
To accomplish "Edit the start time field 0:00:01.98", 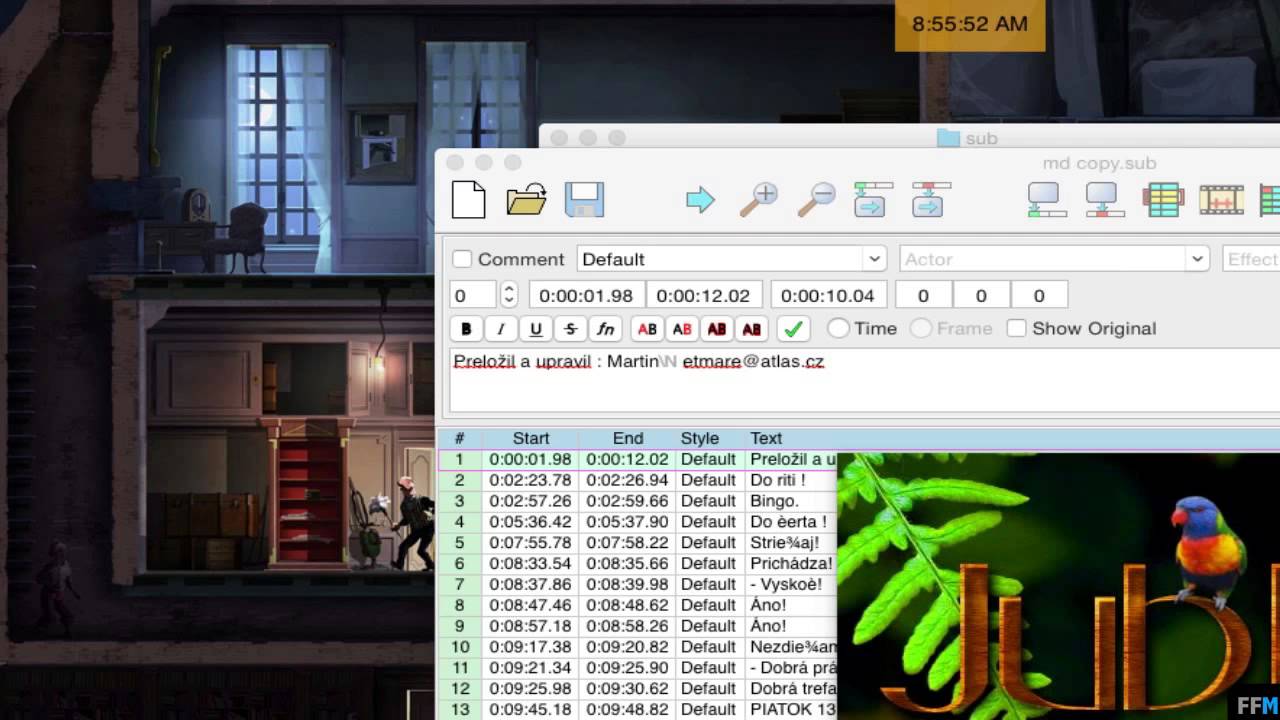I will coord(586,295).
